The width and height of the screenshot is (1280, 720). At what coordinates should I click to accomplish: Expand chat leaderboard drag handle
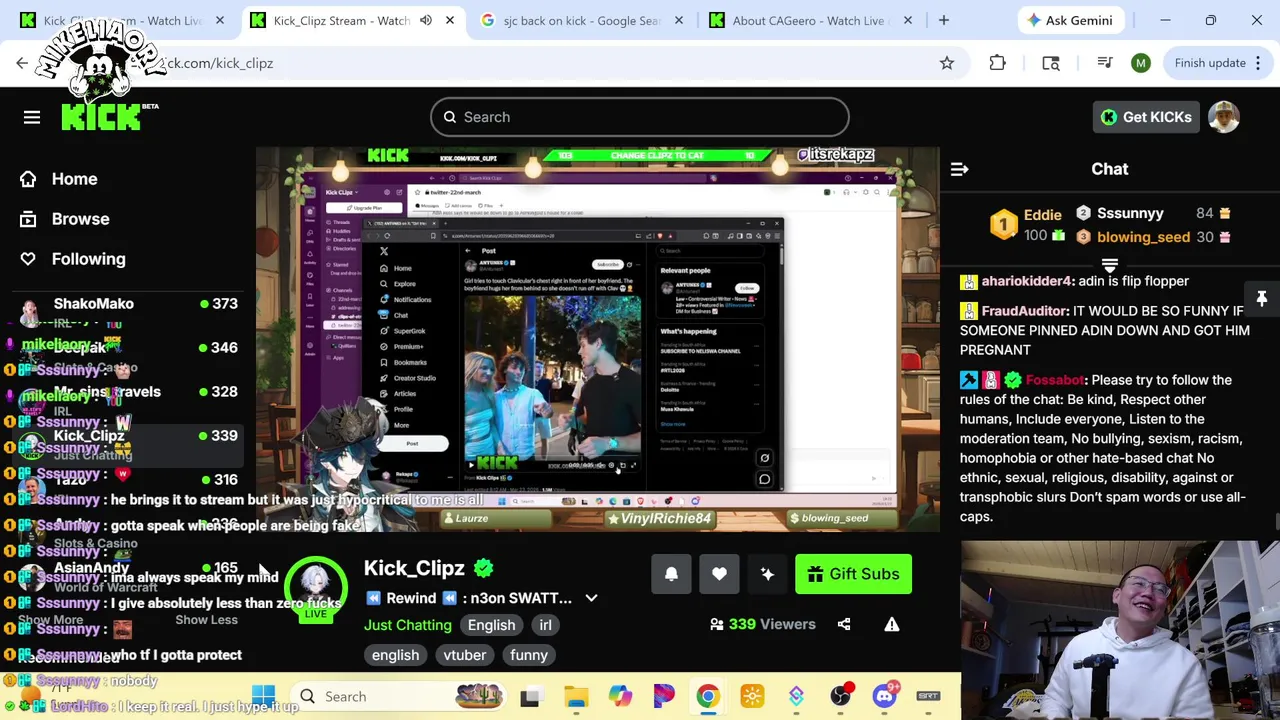click(1109, 265)
